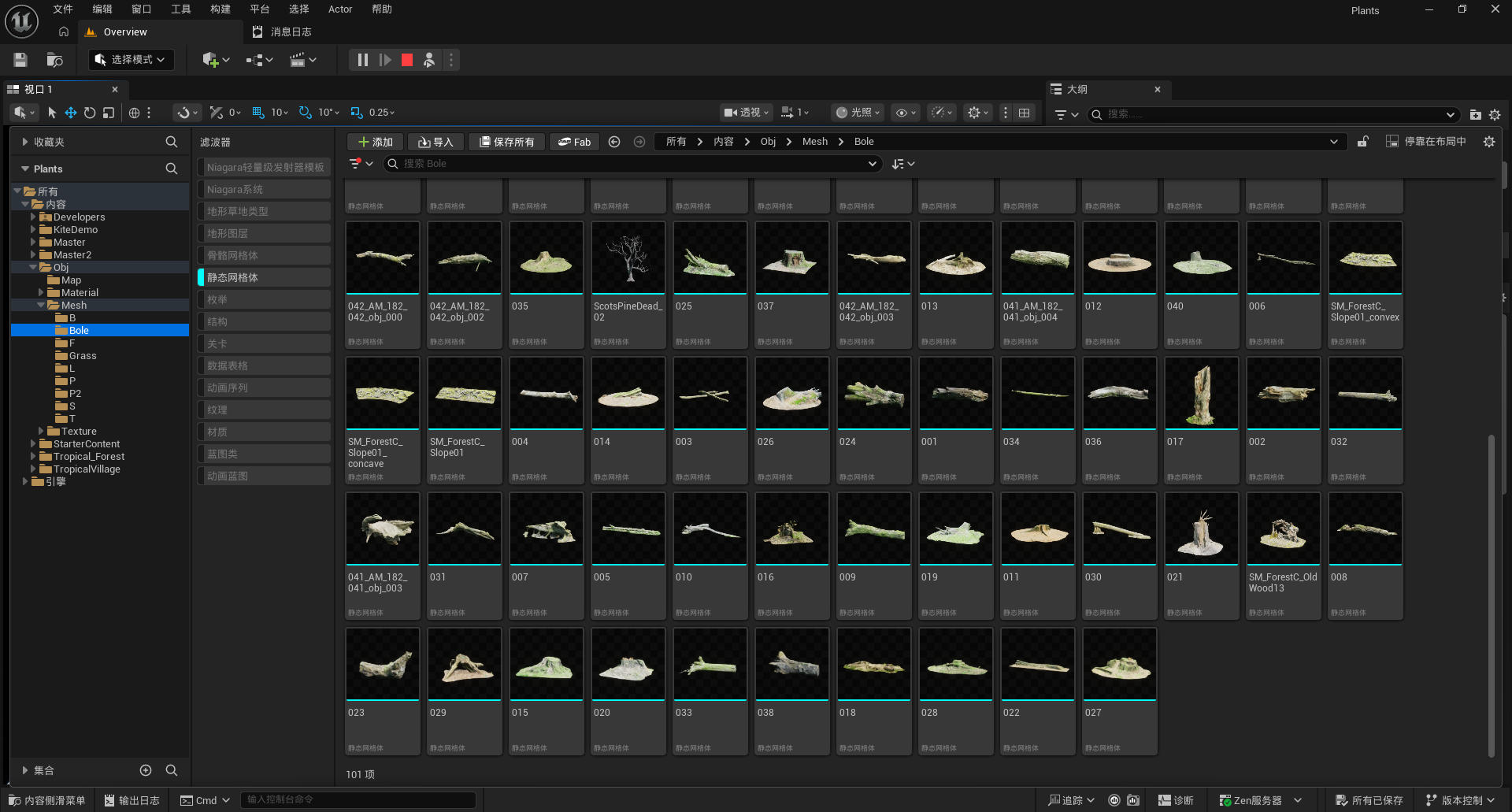
Task: Select the translate move tool in viewport
Action: (71, 113)
